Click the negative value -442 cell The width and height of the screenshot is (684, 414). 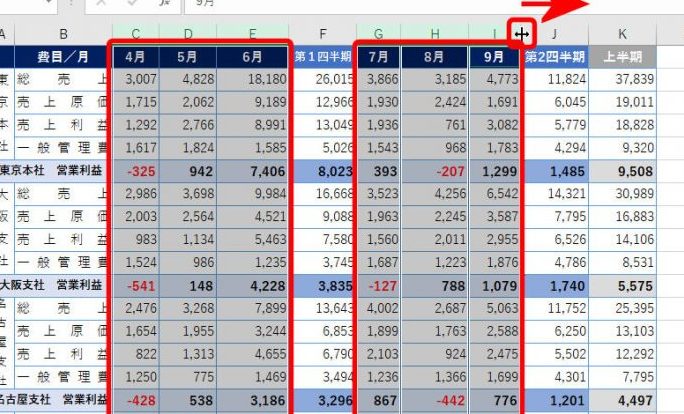point(434,400)
